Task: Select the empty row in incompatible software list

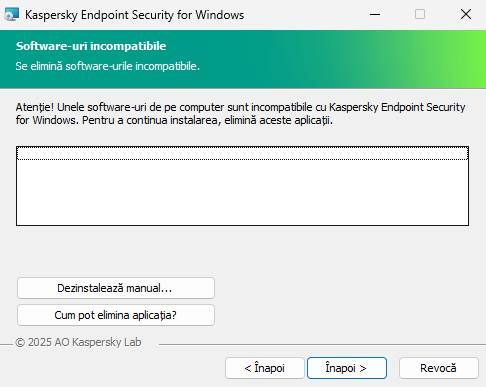Action: [x=242, y=153]
